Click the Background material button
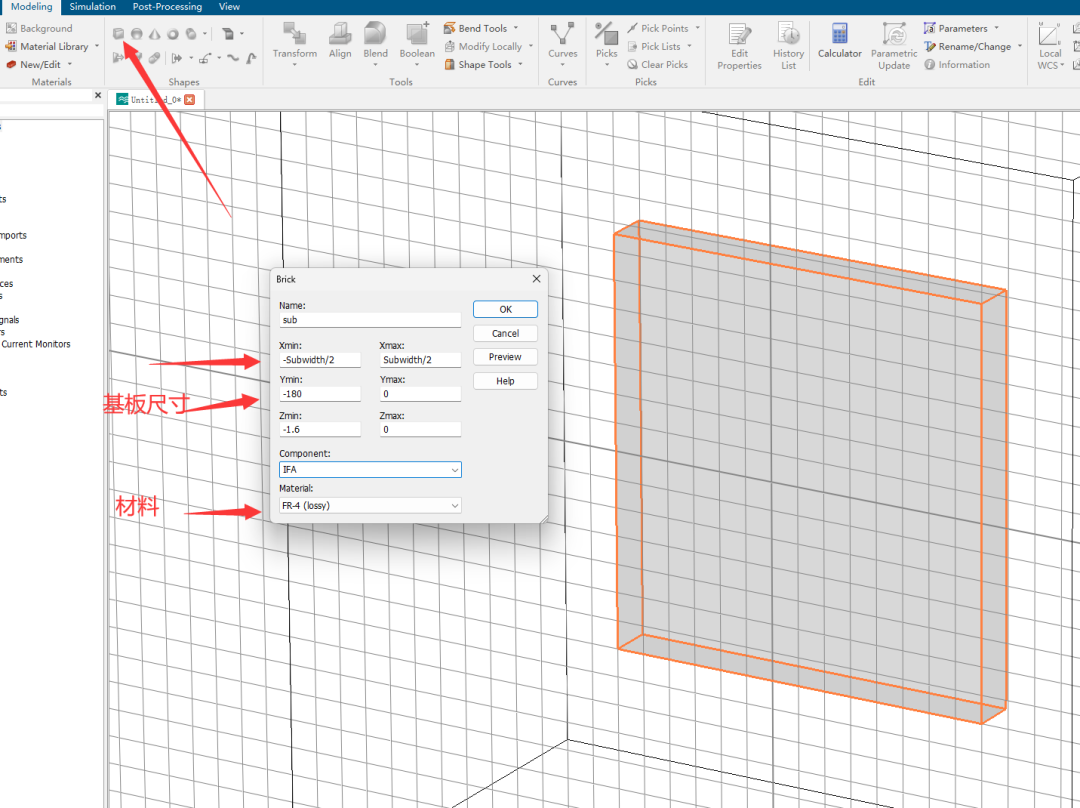This screenshot has height=808, width=1080. (39, 28)
